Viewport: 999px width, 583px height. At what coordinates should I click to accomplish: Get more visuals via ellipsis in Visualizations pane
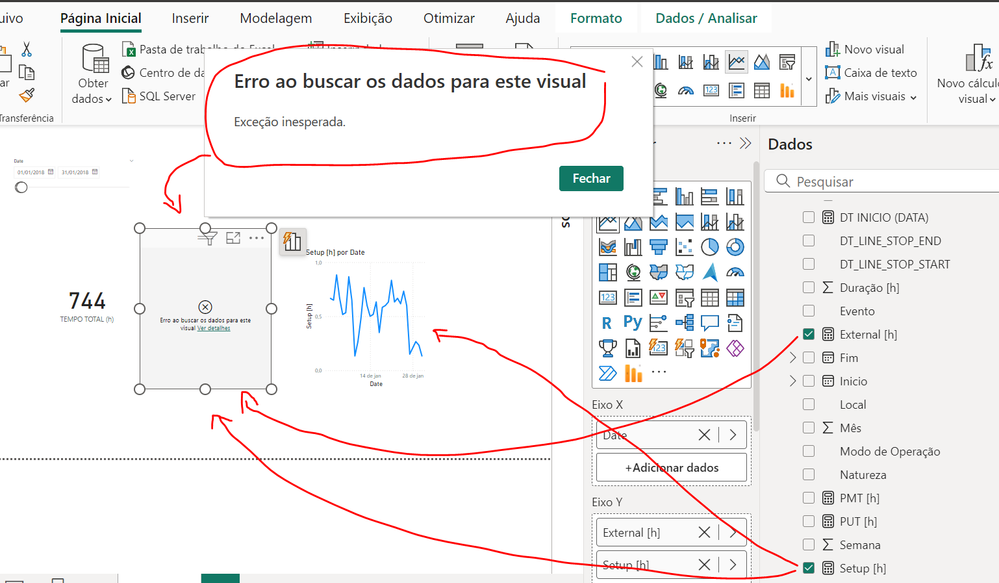(x=659, y=371)
